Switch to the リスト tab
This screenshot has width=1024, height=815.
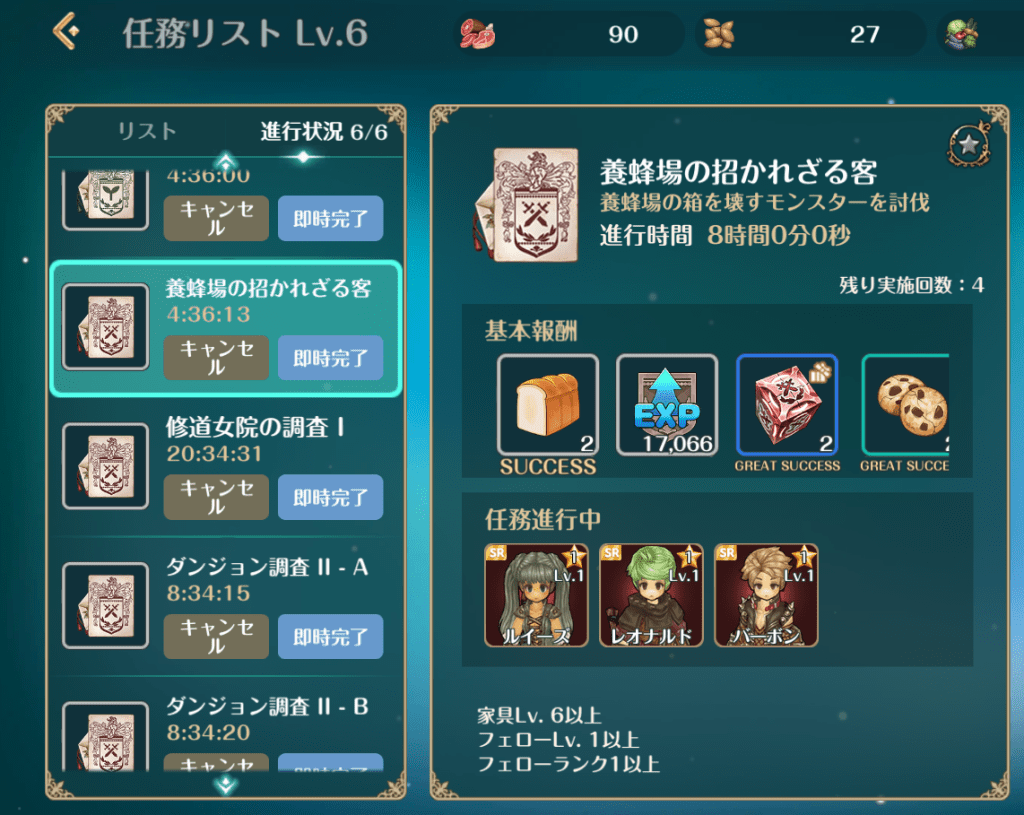coord(147,131)
